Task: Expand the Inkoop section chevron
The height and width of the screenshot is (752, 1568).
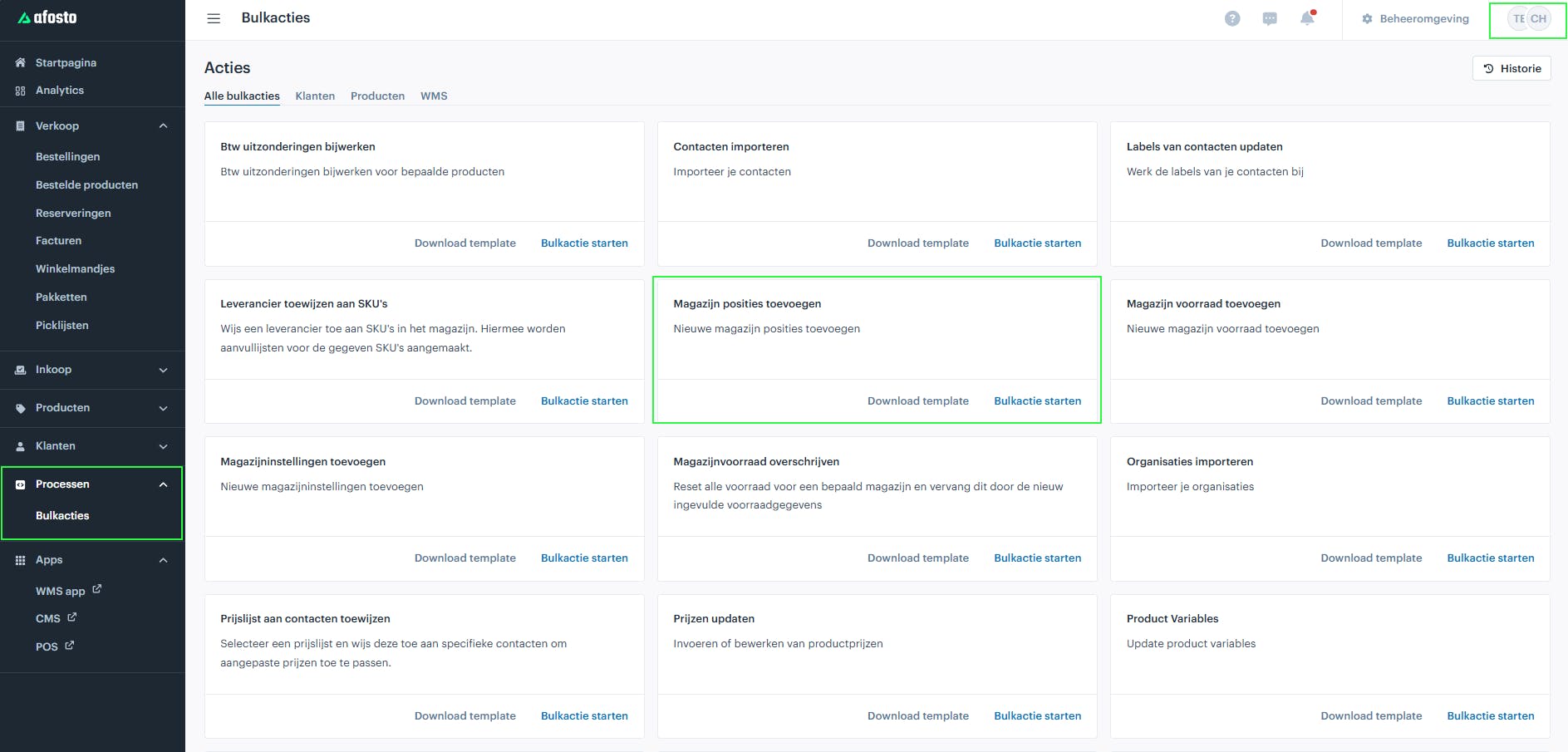Action: point(164,370)
